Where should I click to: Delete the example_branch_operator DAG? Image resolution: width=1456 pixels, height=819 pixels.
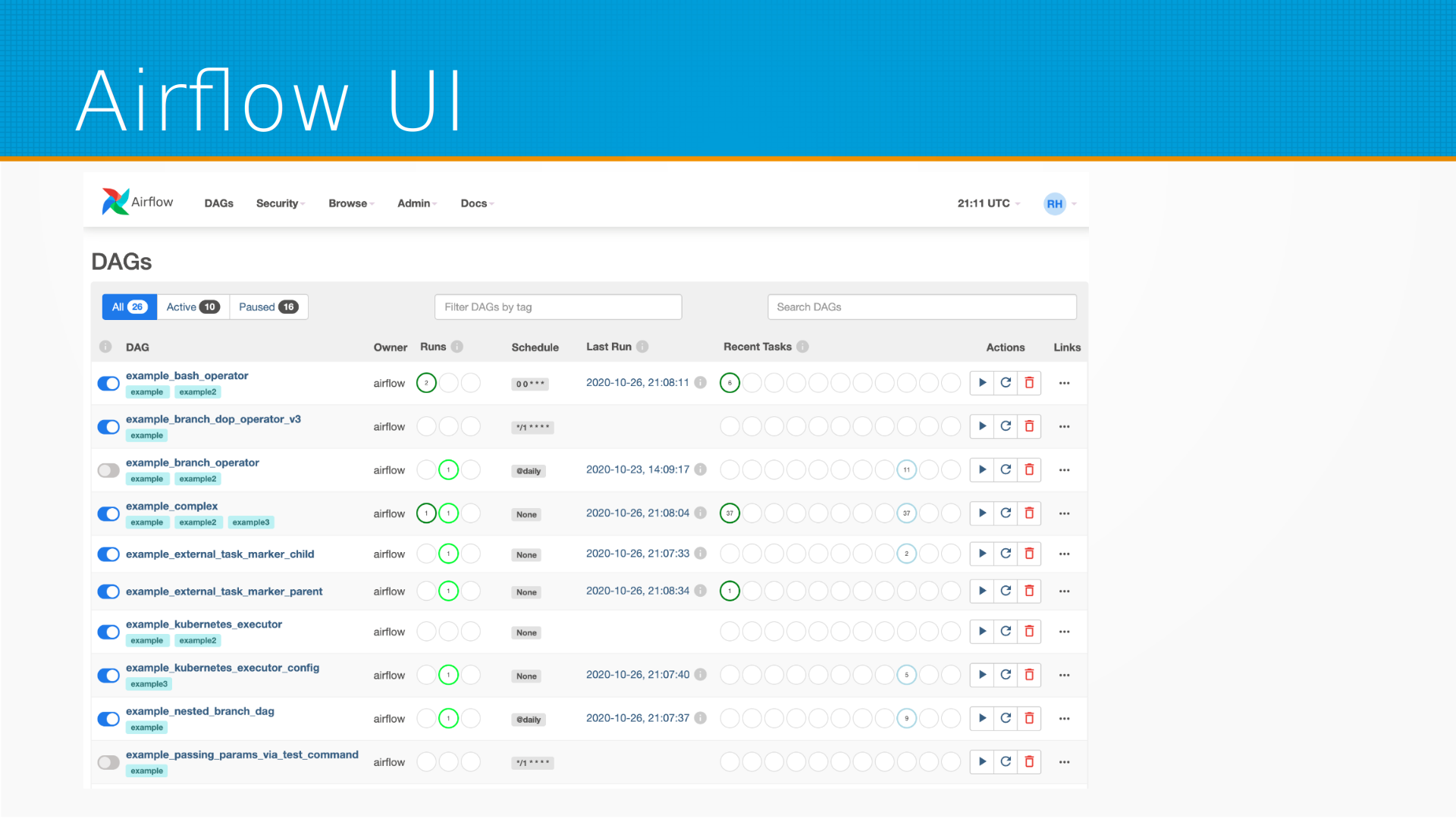[1029, 470]
